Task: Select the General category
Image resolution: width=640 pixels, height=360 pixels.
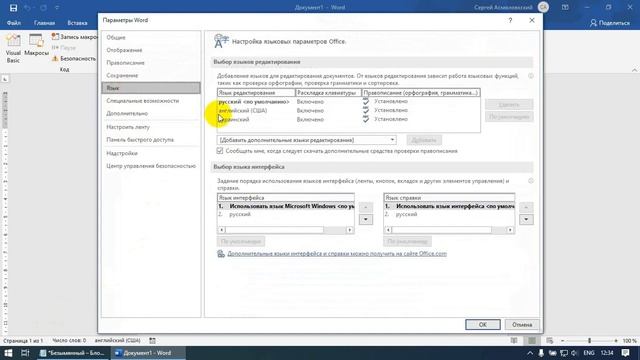Action: (151, 38)
